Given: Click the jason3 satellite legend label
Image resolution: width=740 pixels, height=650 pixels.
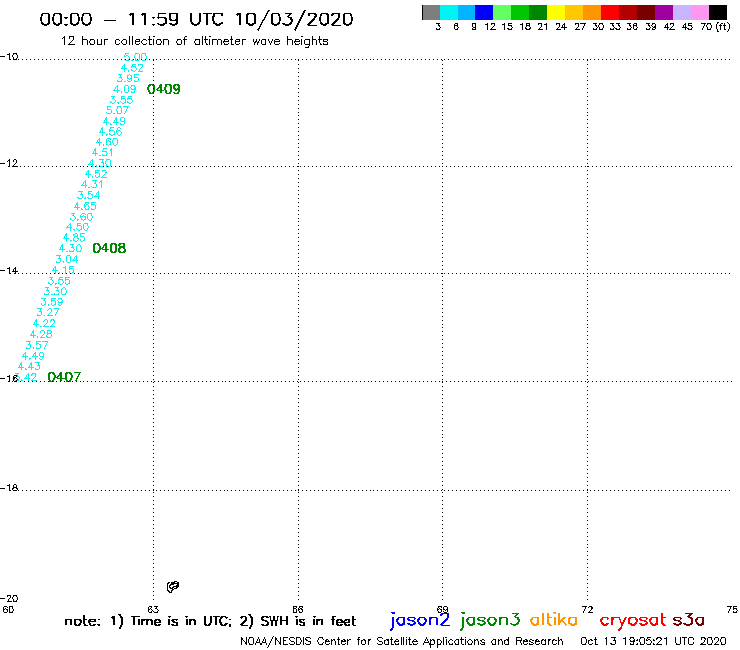Looking at the screenshot, I should click(x=490, y=620).
